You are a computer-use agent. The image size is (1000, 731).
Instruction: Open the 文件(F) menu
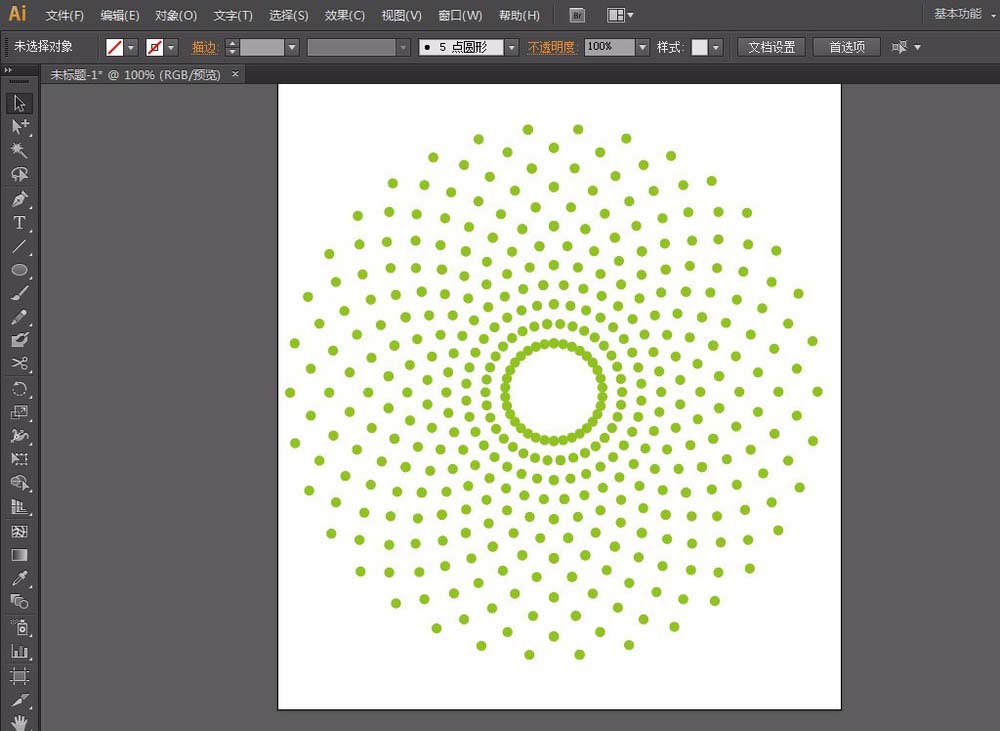64,15
